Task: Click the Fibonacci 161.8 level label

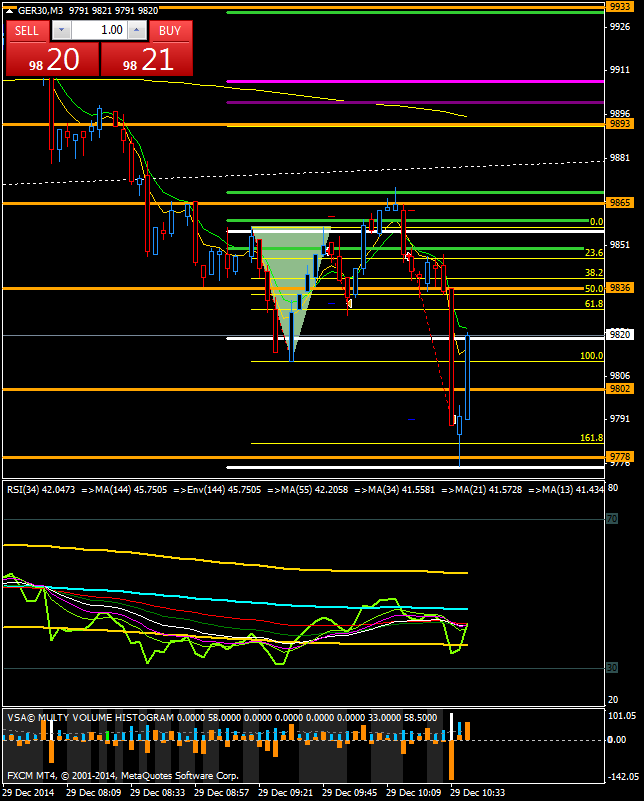Action: tap(591, 438)
